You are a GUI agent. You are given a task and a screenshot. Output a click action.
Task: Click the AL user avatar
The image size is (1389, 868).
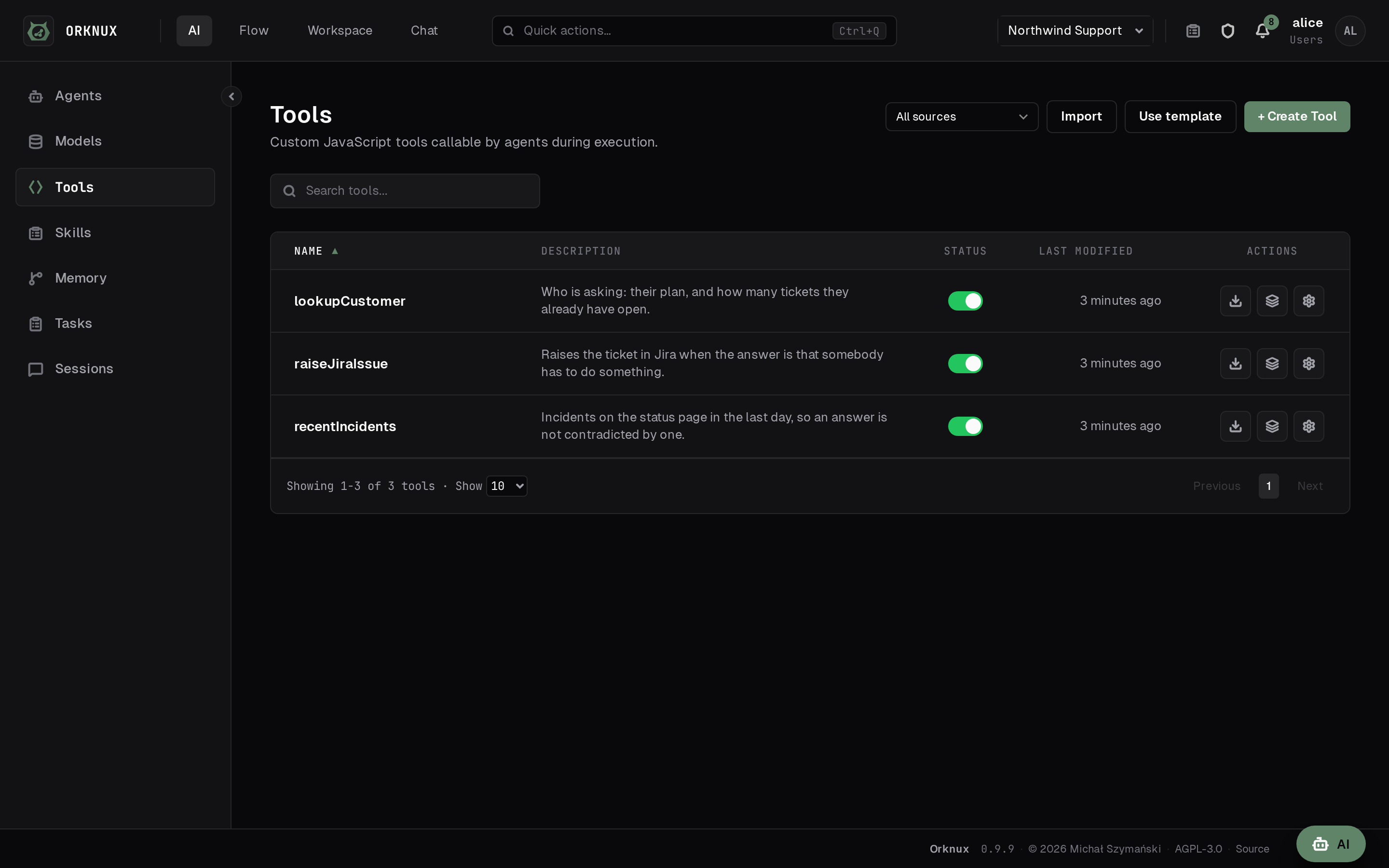click(1350, 31)
